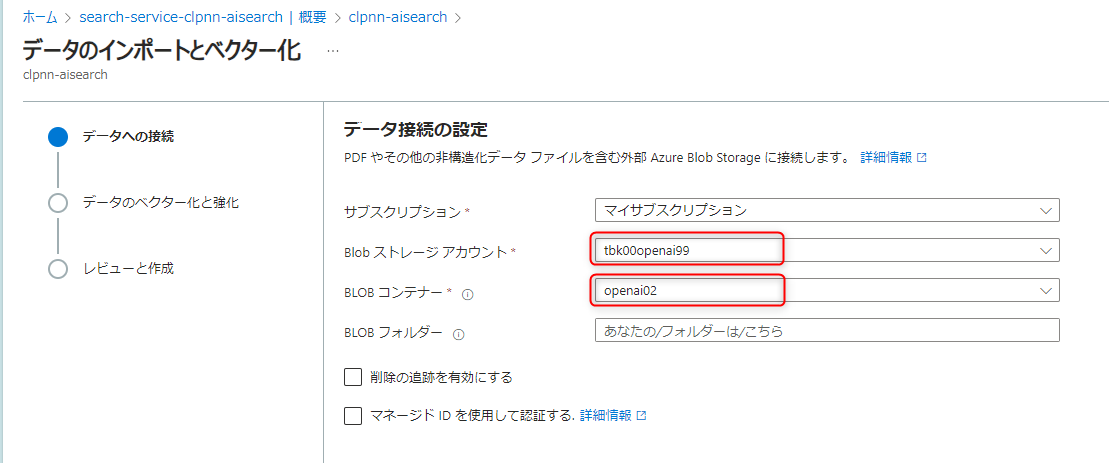Viewport: 1109px width, 463px height.
Task: Check the マネージド ID を使用して認証する box
Action: tap(352, 416)
